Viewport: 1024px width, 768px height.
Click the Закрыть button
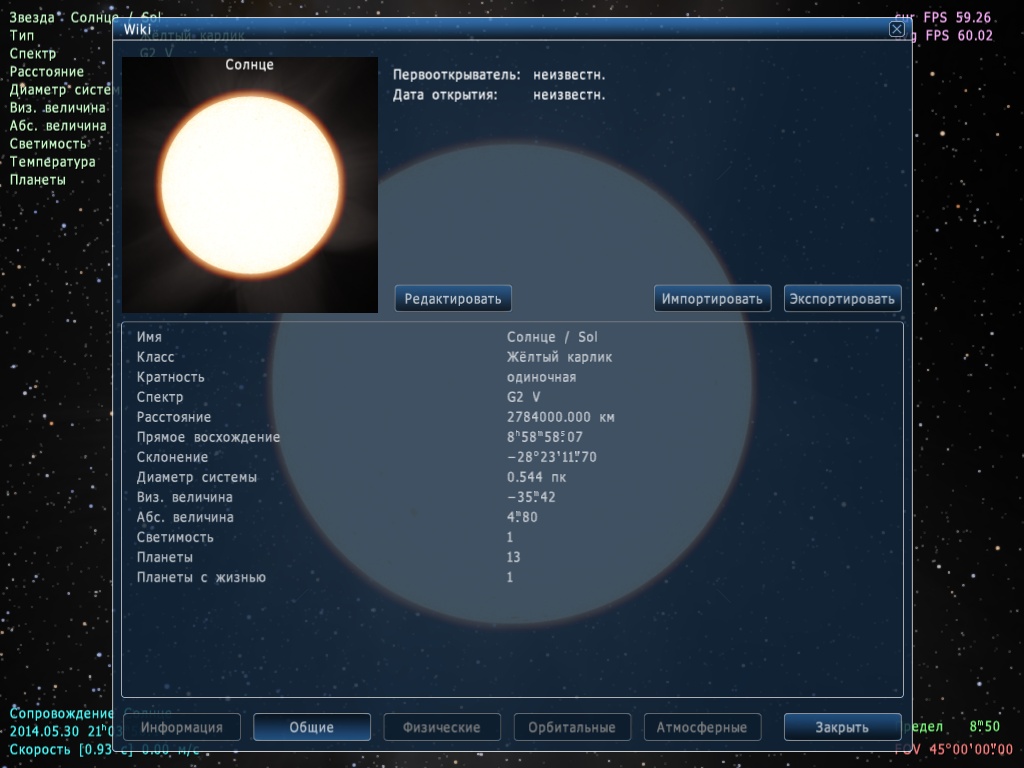click(x=842, y=727)
